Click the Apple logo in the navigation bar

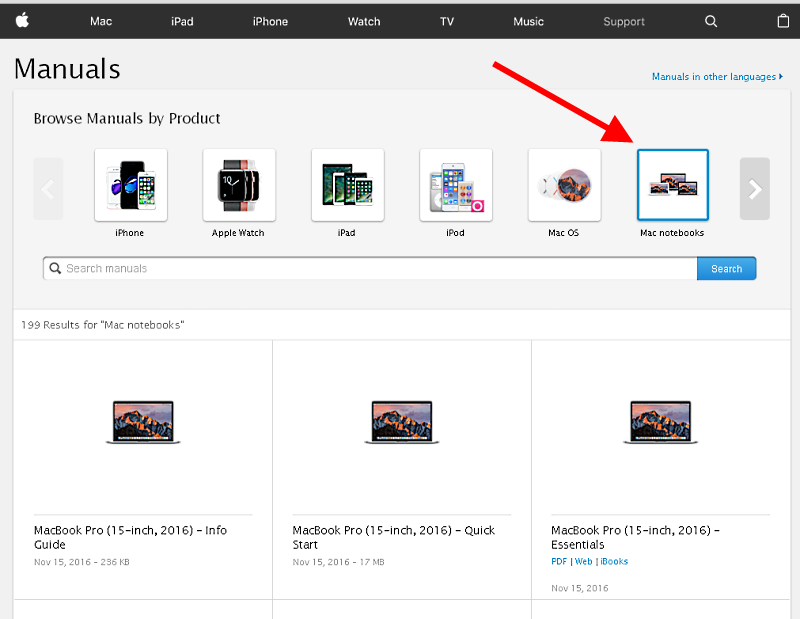tap(22, 21)
